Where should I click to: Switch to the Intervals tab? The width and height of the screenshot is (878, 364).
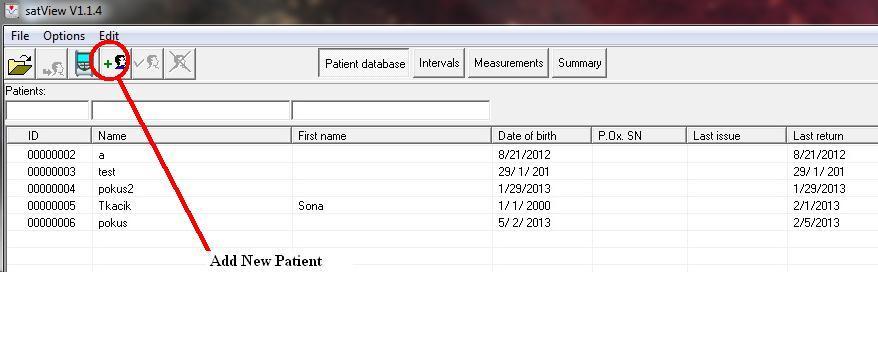tap(439, 63)
